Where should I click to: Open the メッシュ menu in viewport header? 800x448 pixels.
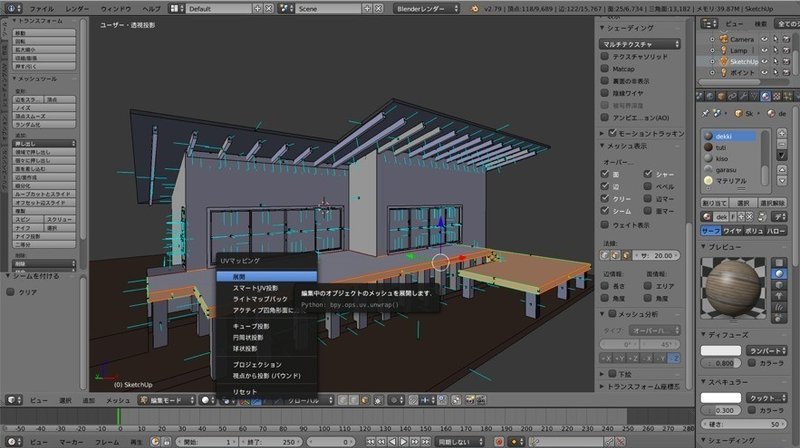[118, 401]
